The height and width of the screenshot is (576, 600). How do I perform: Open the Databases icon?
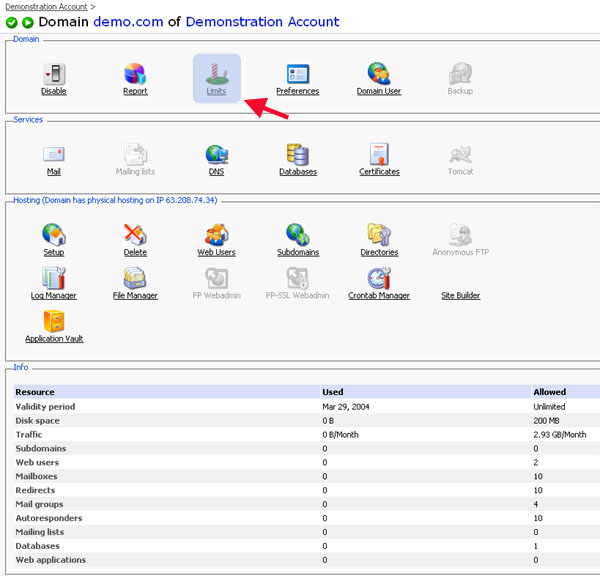click(x=298, y=154)
